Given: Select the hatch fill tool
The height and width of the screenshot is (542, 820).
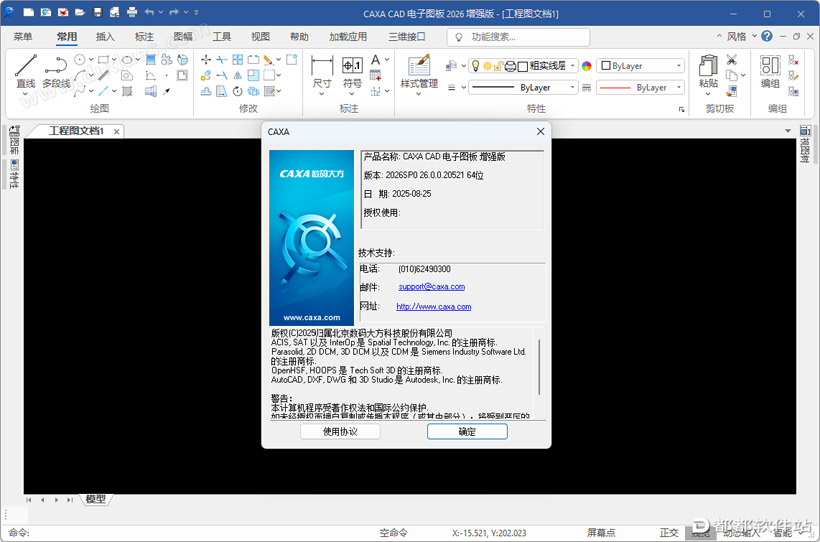Looking at the screenshot, I should click(127, 91).
